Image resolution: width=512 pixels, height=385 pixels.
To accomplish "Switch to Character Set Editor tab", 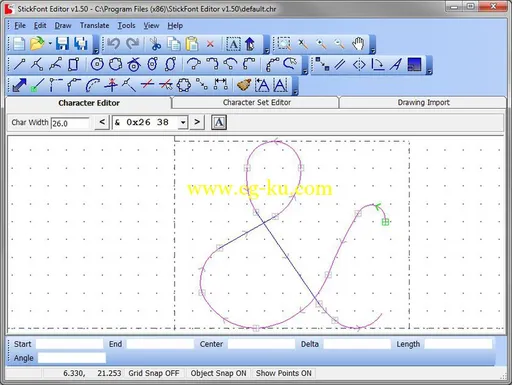I will (256, 103).
